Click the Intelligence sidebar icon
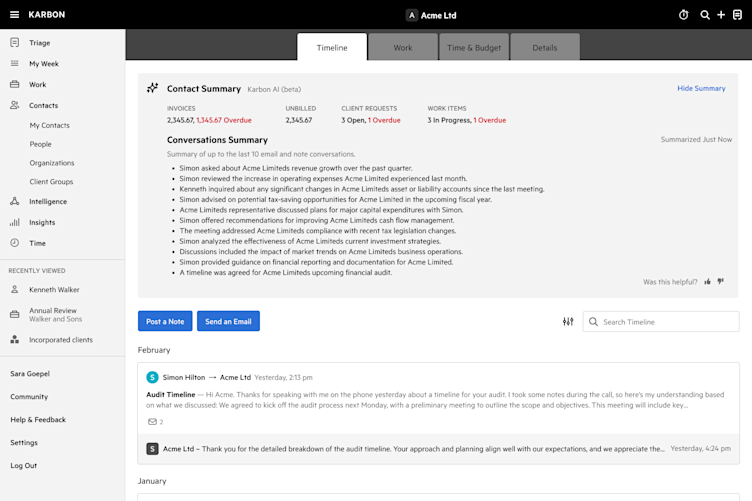This screenshot has height=501, width=752. 15,201
